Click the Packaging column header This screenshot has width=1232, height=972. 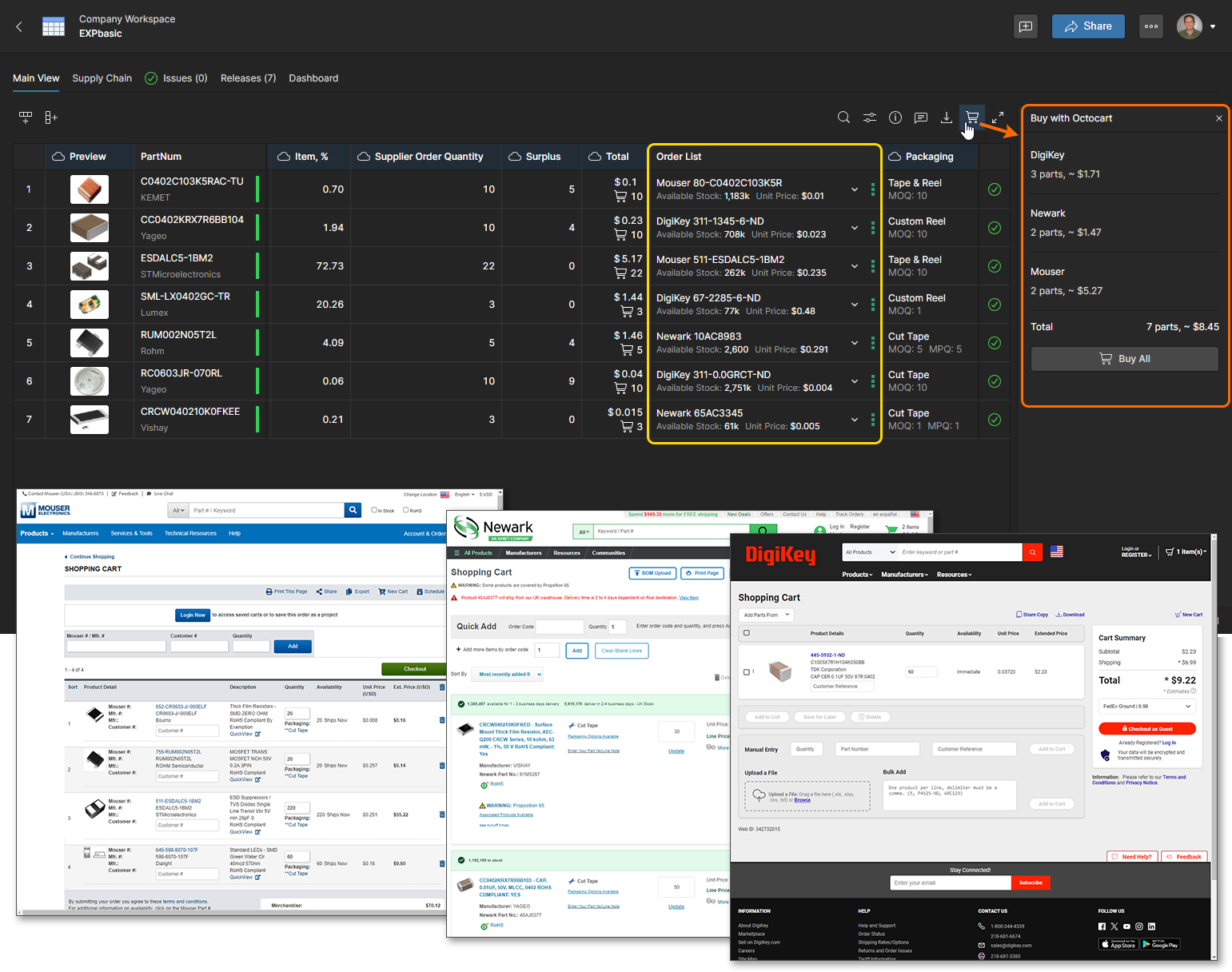point(929,157)
